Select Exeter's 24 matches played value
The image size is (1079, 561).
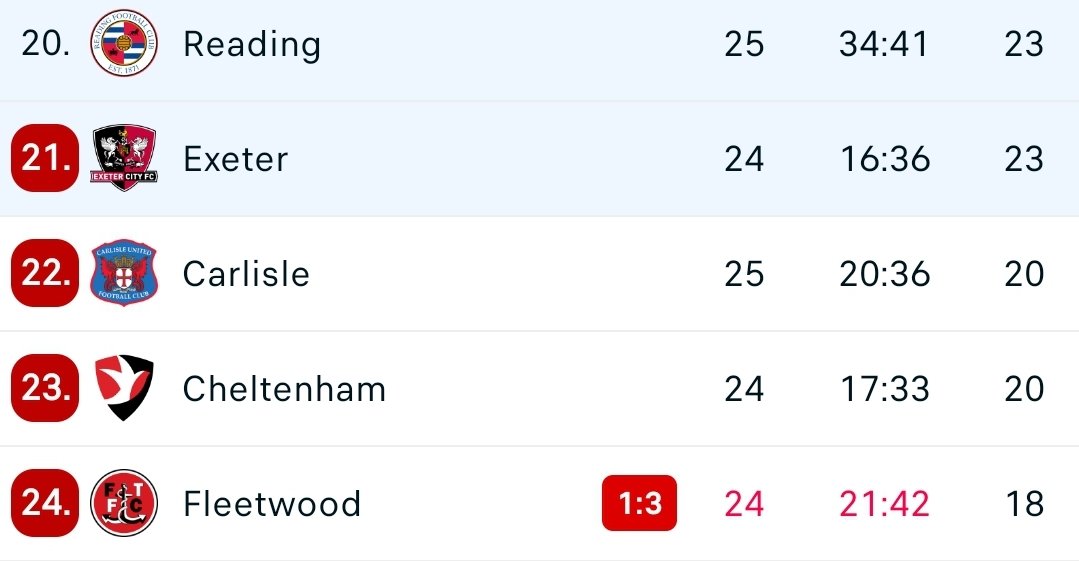tap(744, 159)
